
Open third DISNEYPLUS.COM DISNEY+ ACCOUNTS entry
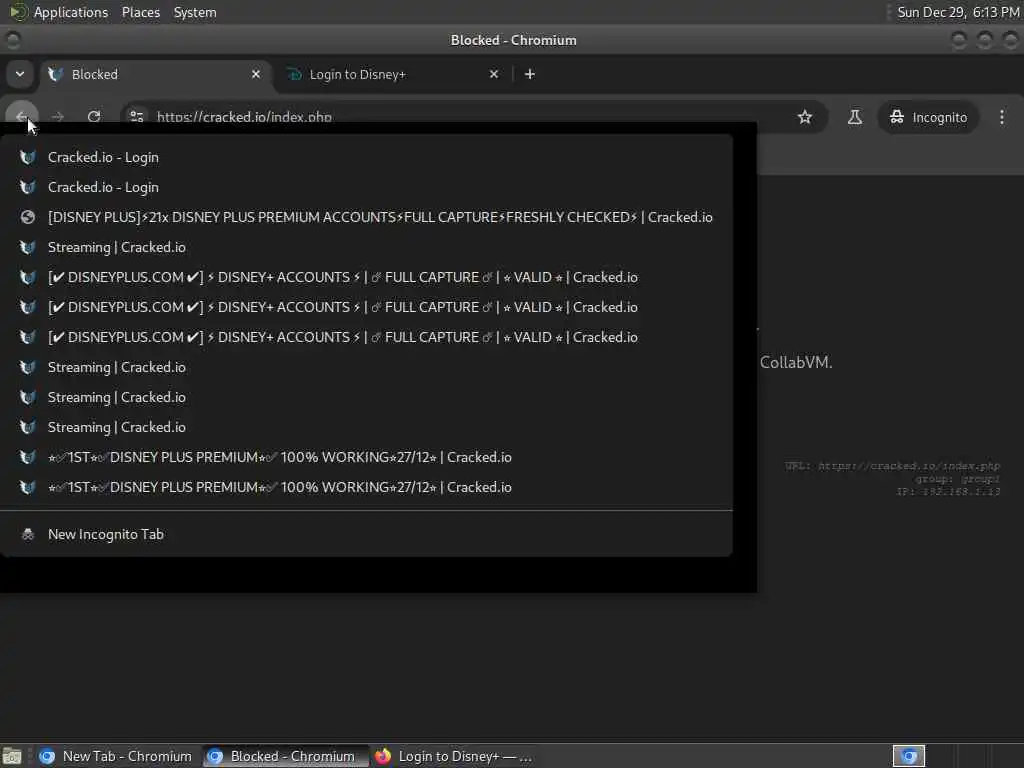pyautogui.click(x=366, y=338)
